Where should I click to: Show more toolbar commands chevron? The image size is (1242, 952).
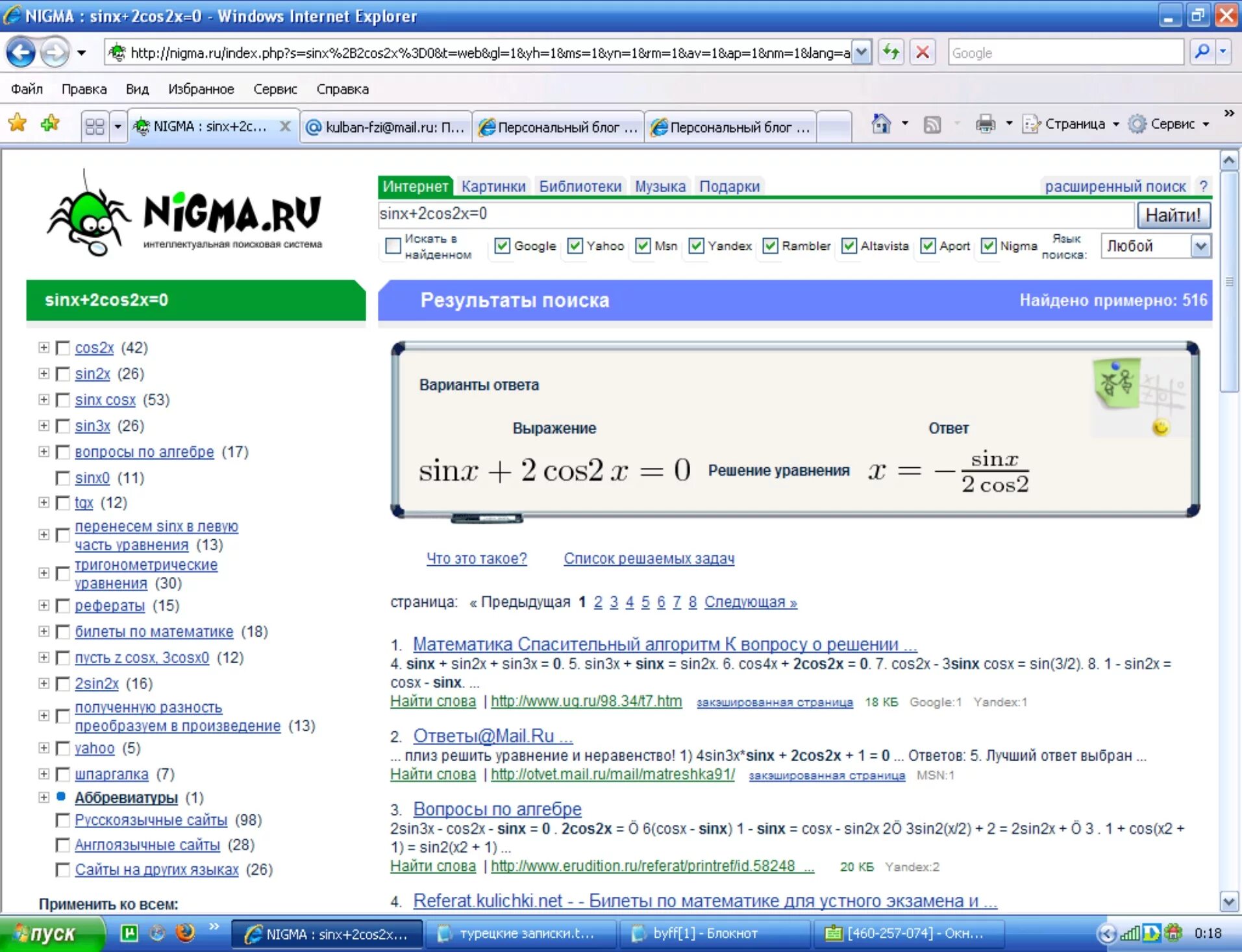point(1228,113)
